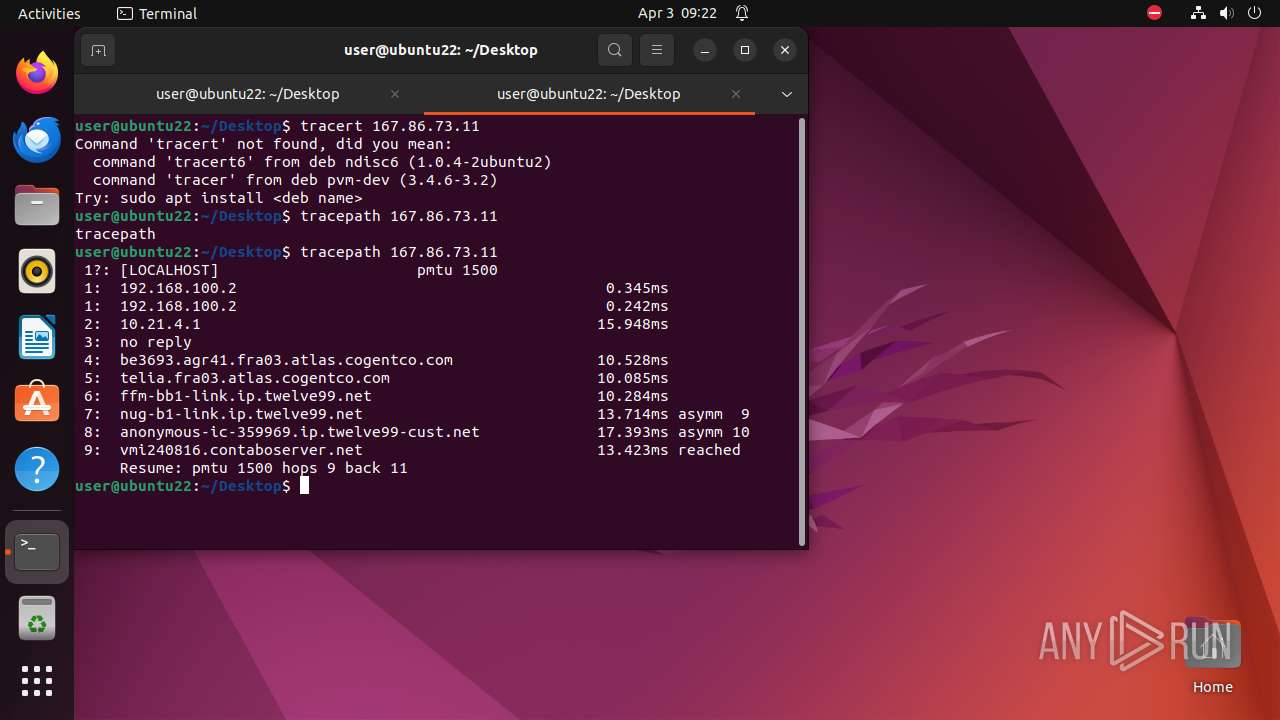Close the second terminal tab

pos(736,94)
